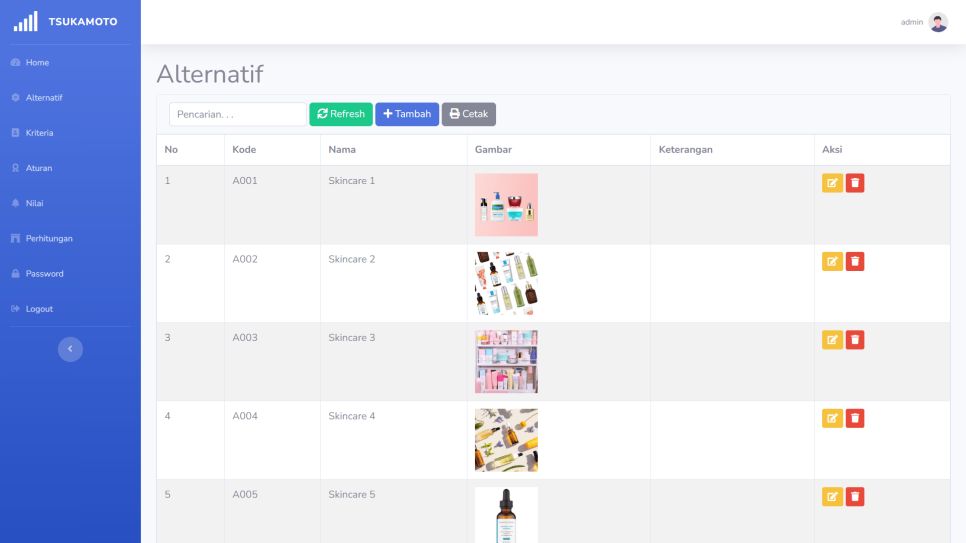
Task: Click the Tambah button to add
Action: click(x=407, y=114)
